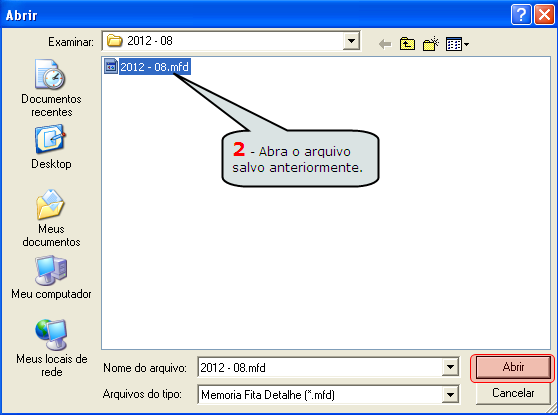Click the Abrir button
This screenshot has height=415, width=558.
pos(513,367)
